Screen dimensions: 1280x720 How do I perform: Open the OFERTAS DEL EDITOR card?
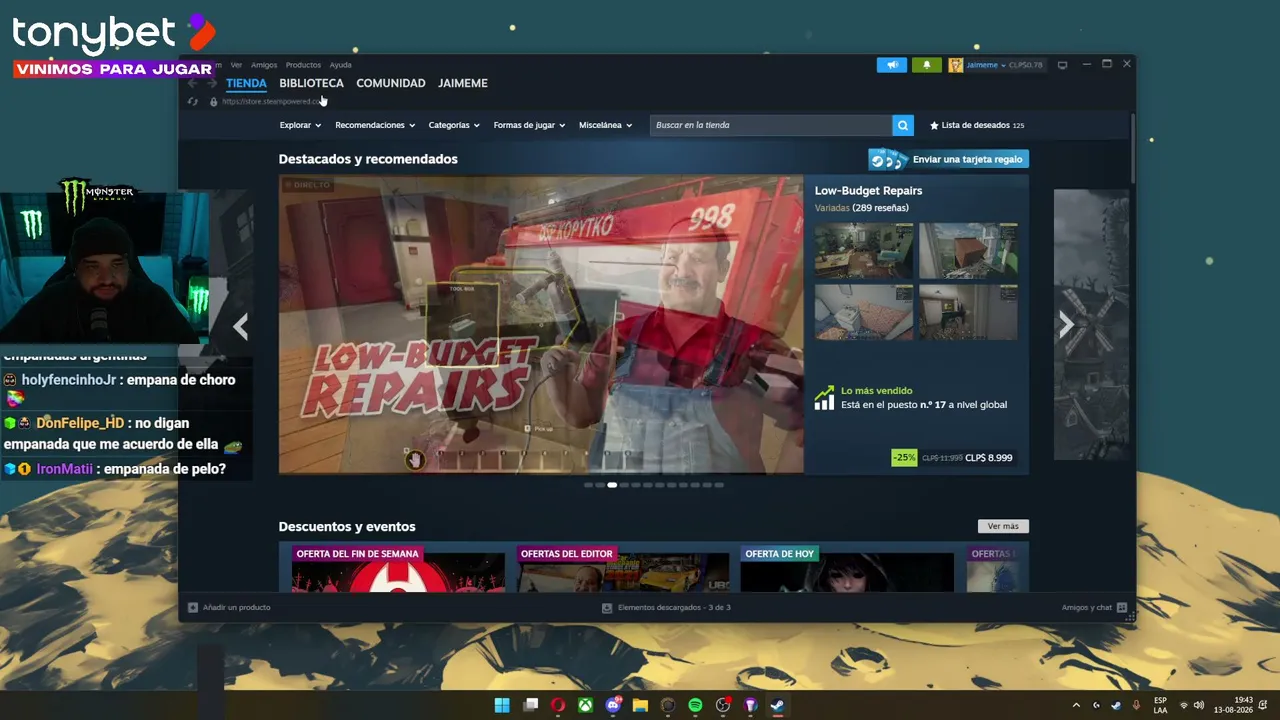pos(623,568)
